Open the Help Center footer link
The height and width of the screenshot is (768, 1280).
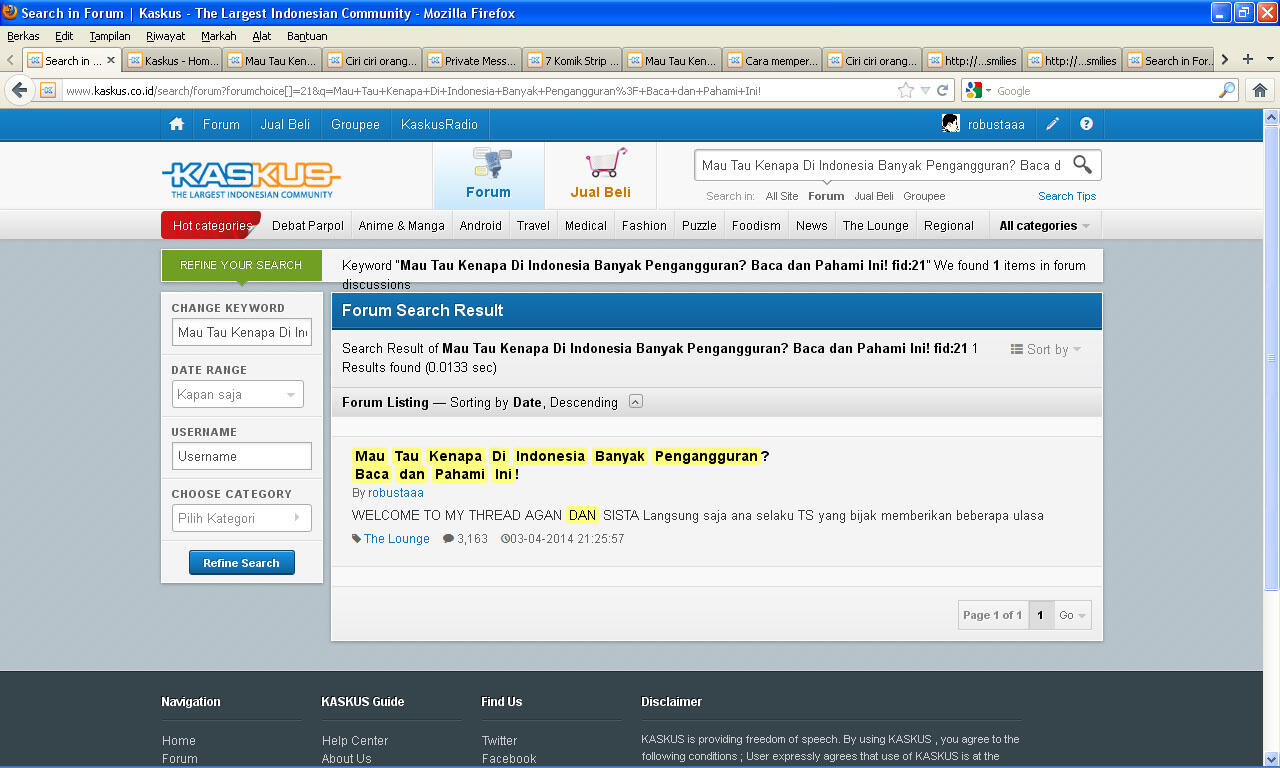[x=355, y=741]
